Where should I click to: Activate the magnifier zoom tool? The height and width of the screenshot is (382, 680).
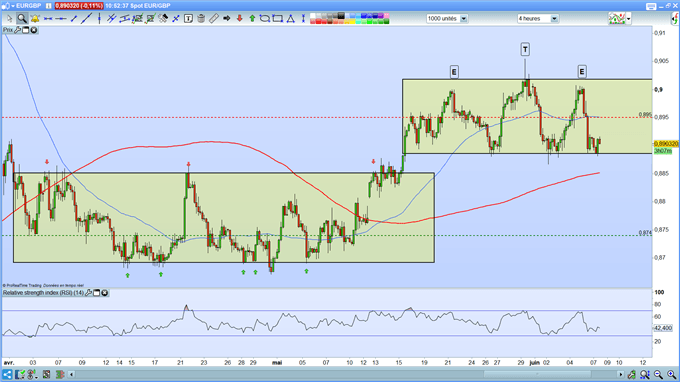tap(22, 19)
